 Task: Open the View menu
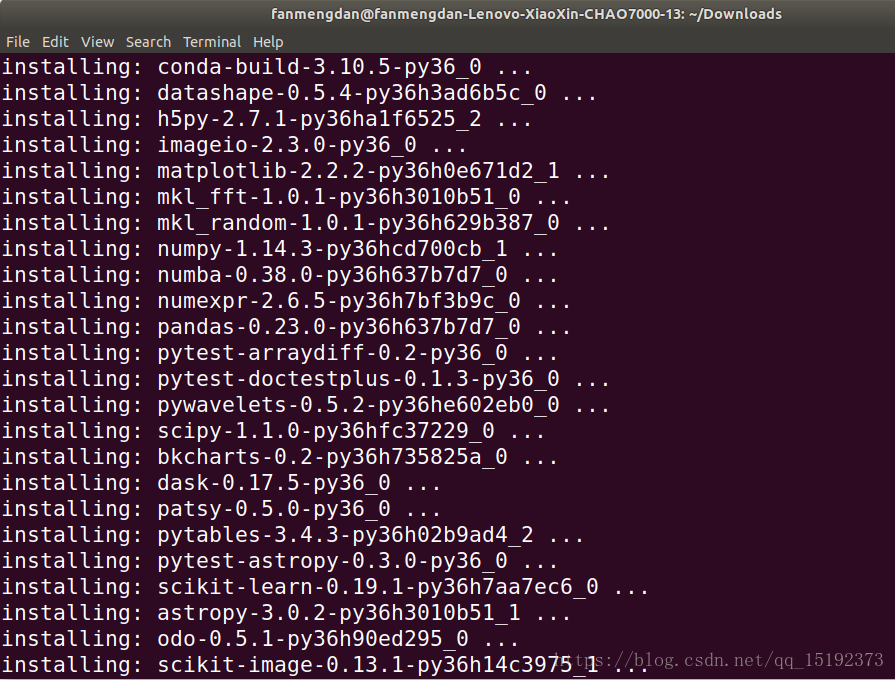pyautogui.click(x=98, y=42)
